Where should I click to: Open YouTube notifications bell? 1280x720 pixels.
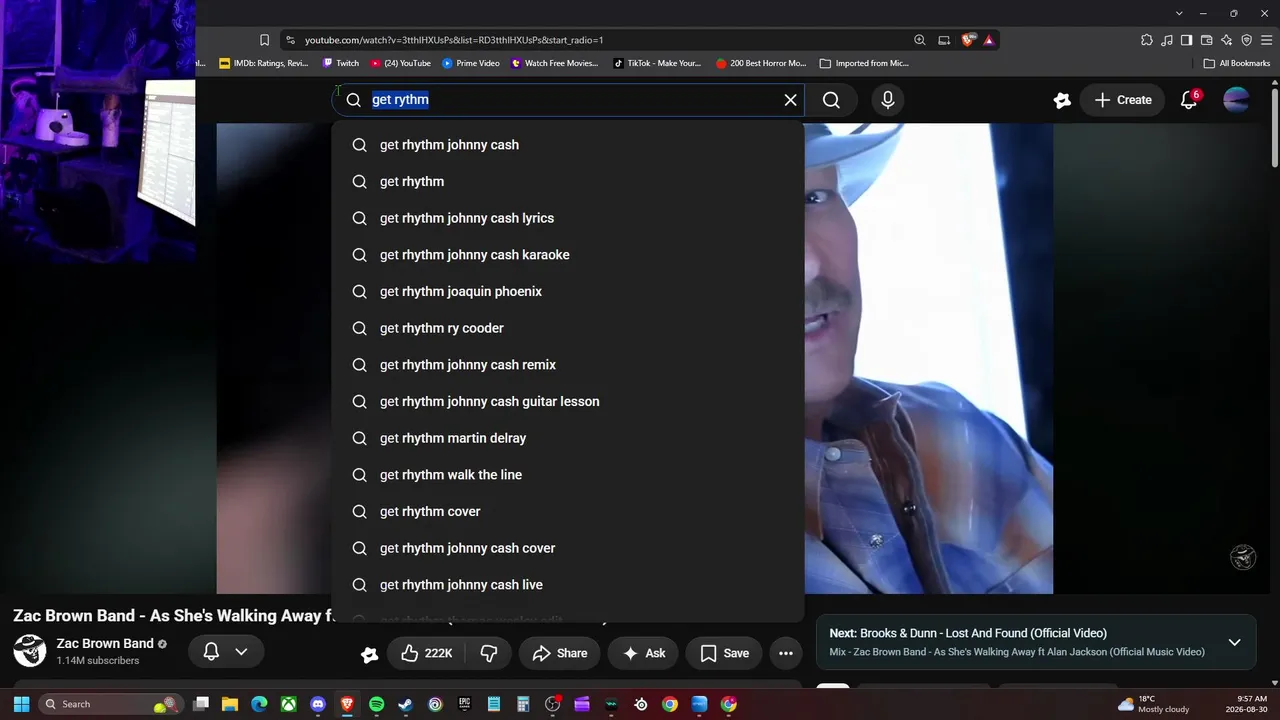[1189, 100]
